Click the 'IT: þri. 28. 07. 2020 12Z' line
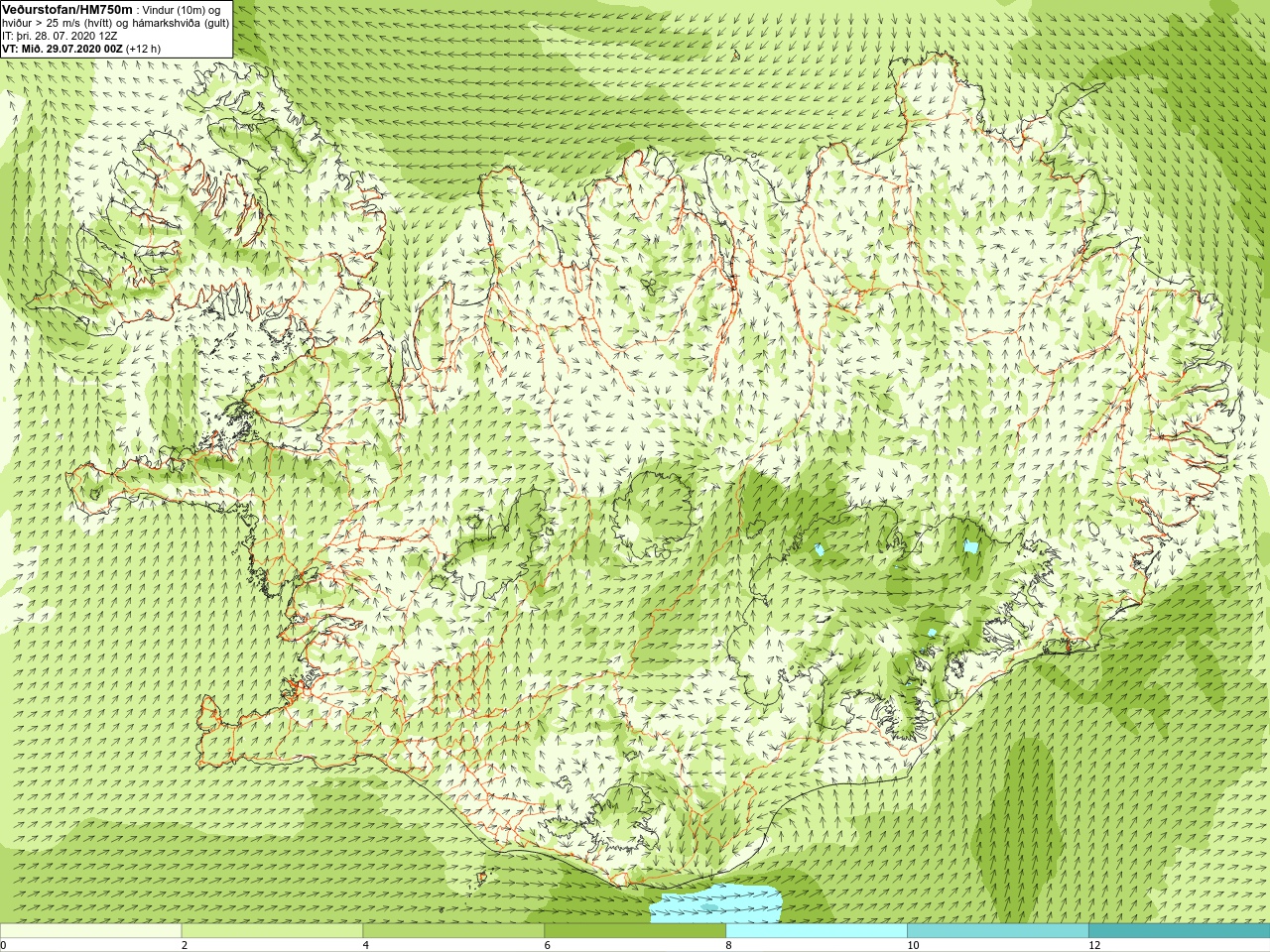Screen dimensions: 1270x952 (x=60, y=35)
